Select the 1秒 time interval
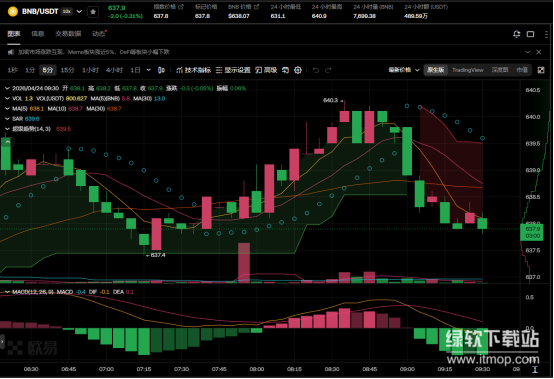This screenshot has width=554, height=379. pos(12,70)
